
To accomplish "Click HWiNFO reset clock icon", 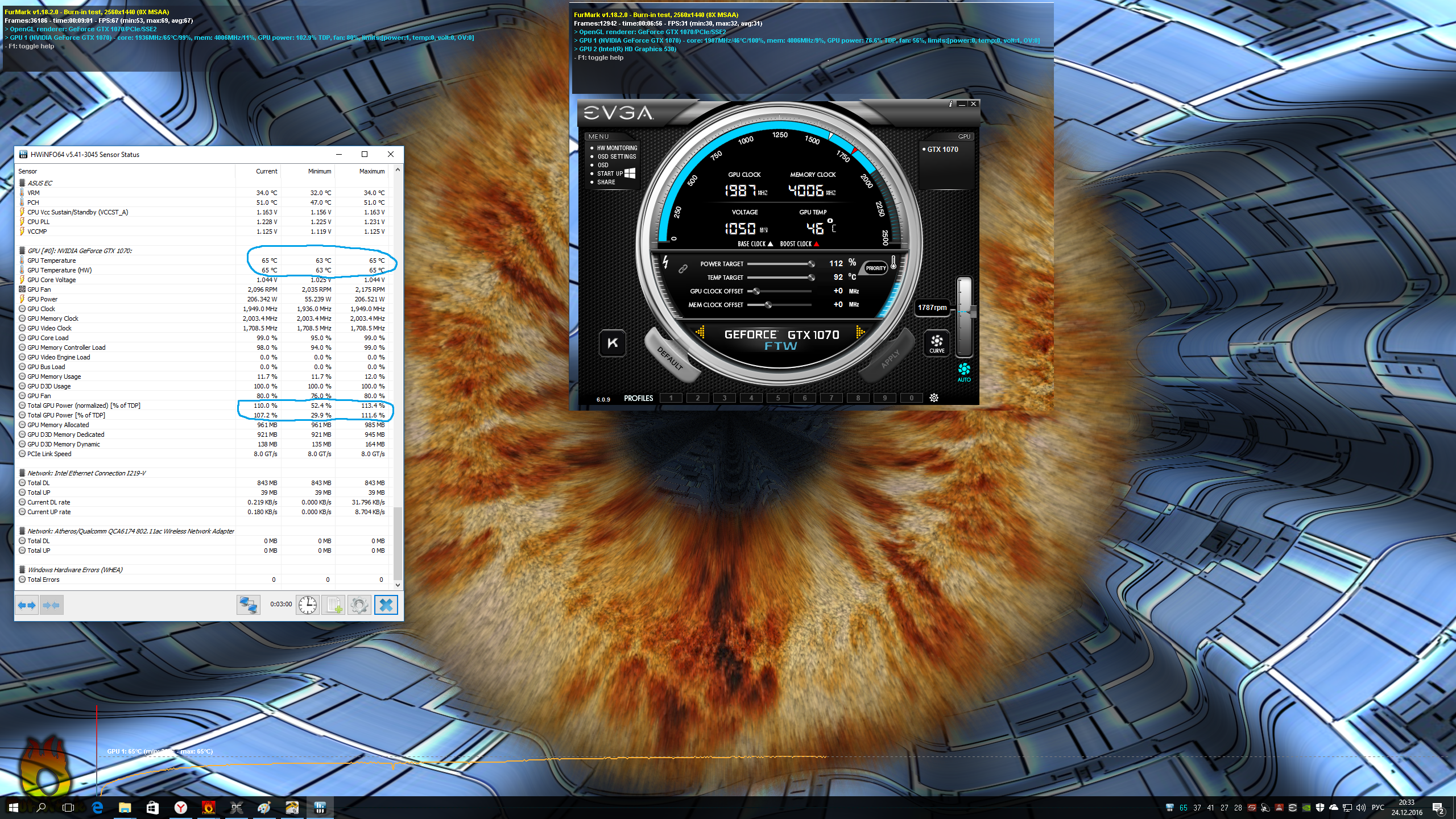I will pyautogui.click(x=307, y=605).
